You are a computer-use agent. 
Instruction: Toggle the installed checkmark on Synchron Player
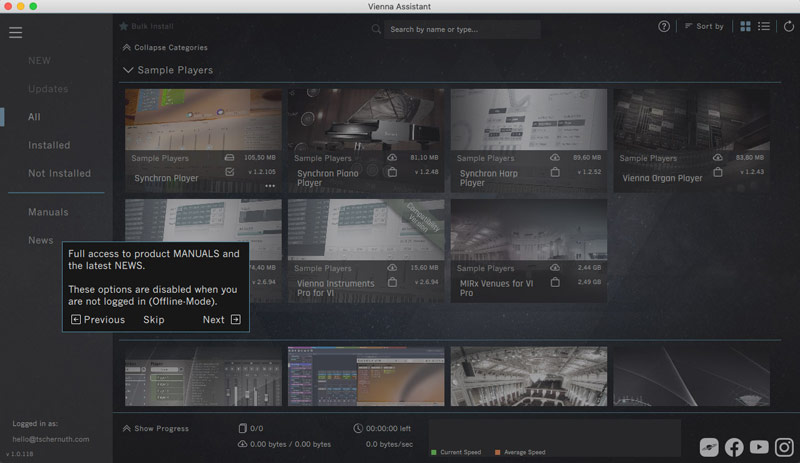[230, 172]
